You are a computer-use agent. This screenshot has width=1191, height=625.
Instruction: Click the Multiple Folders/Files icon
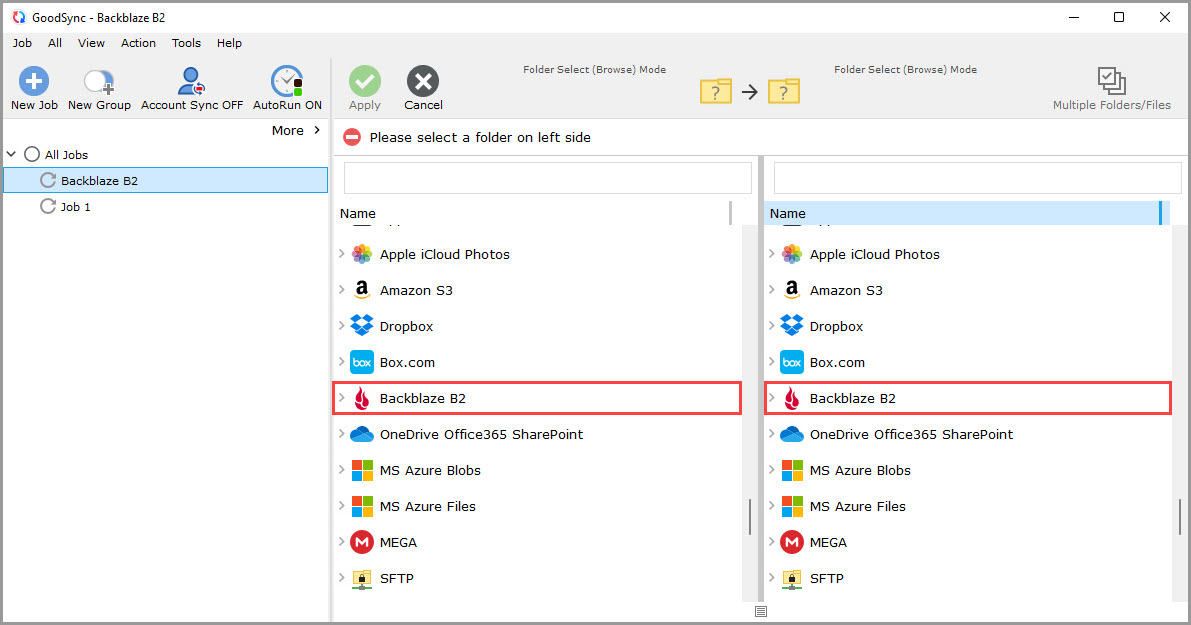click(x=1111, y=80)
